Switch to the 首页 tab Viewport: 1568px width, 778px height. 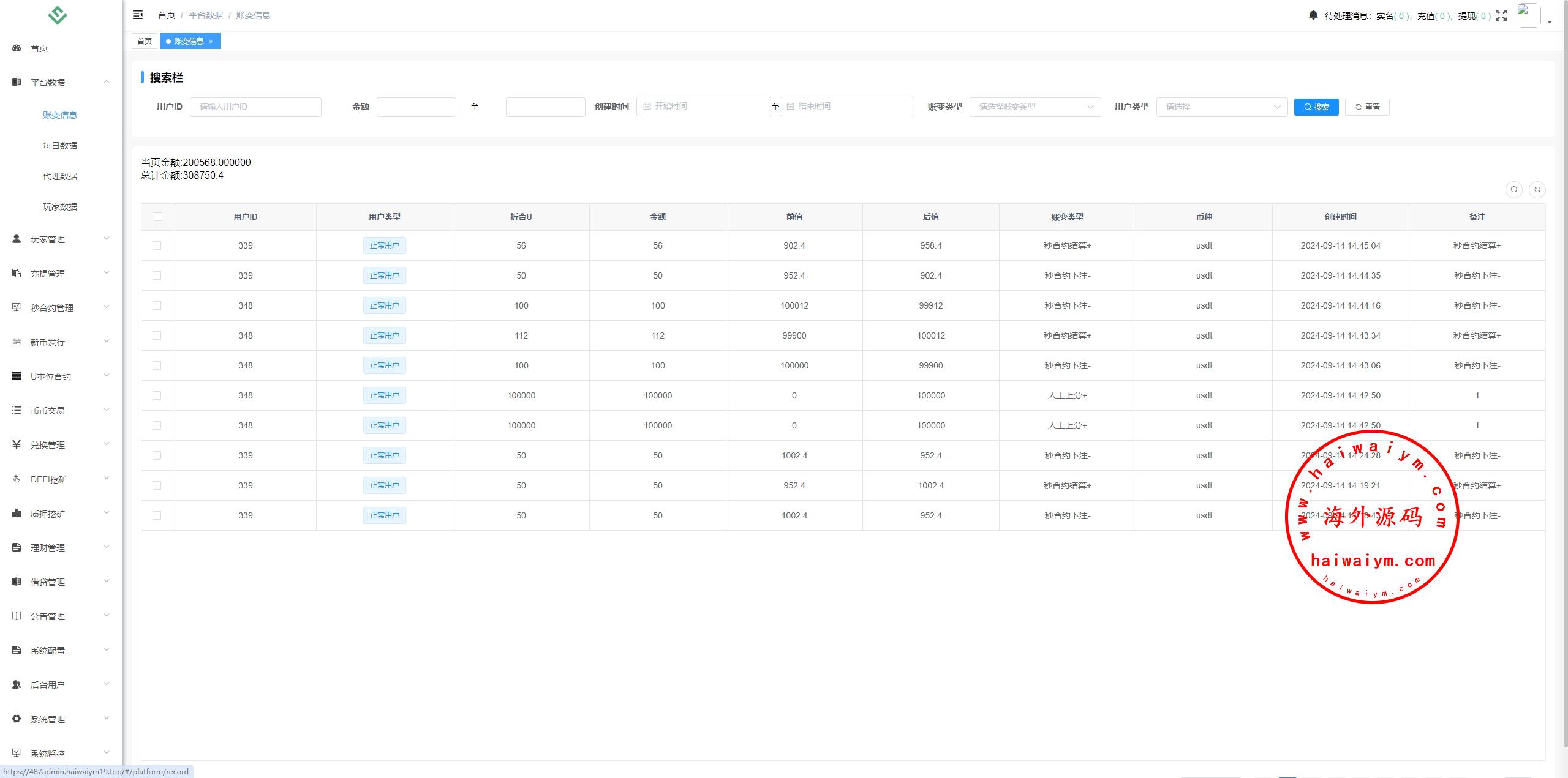coord(145,41)
